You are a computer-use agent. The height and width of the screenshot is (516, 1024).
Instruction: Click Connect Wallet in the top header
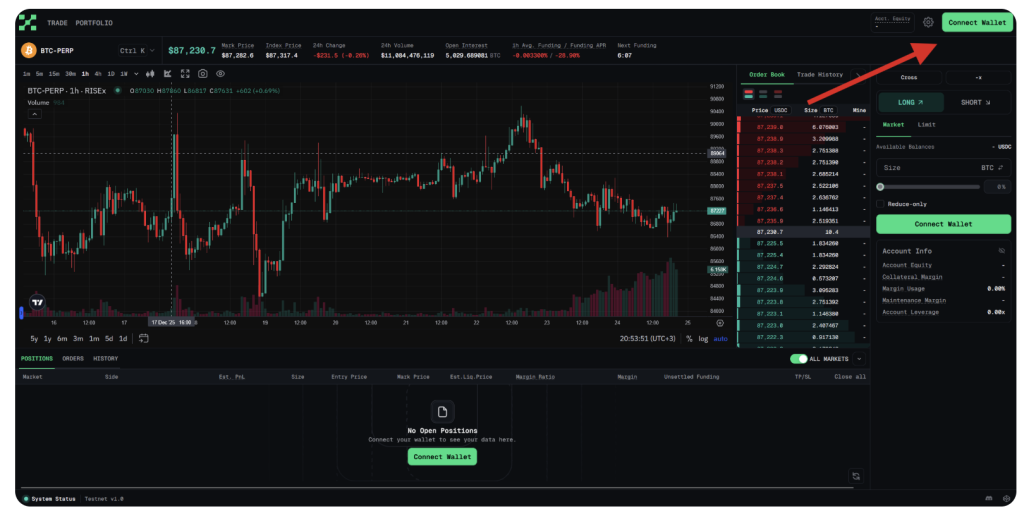point(976,22)
